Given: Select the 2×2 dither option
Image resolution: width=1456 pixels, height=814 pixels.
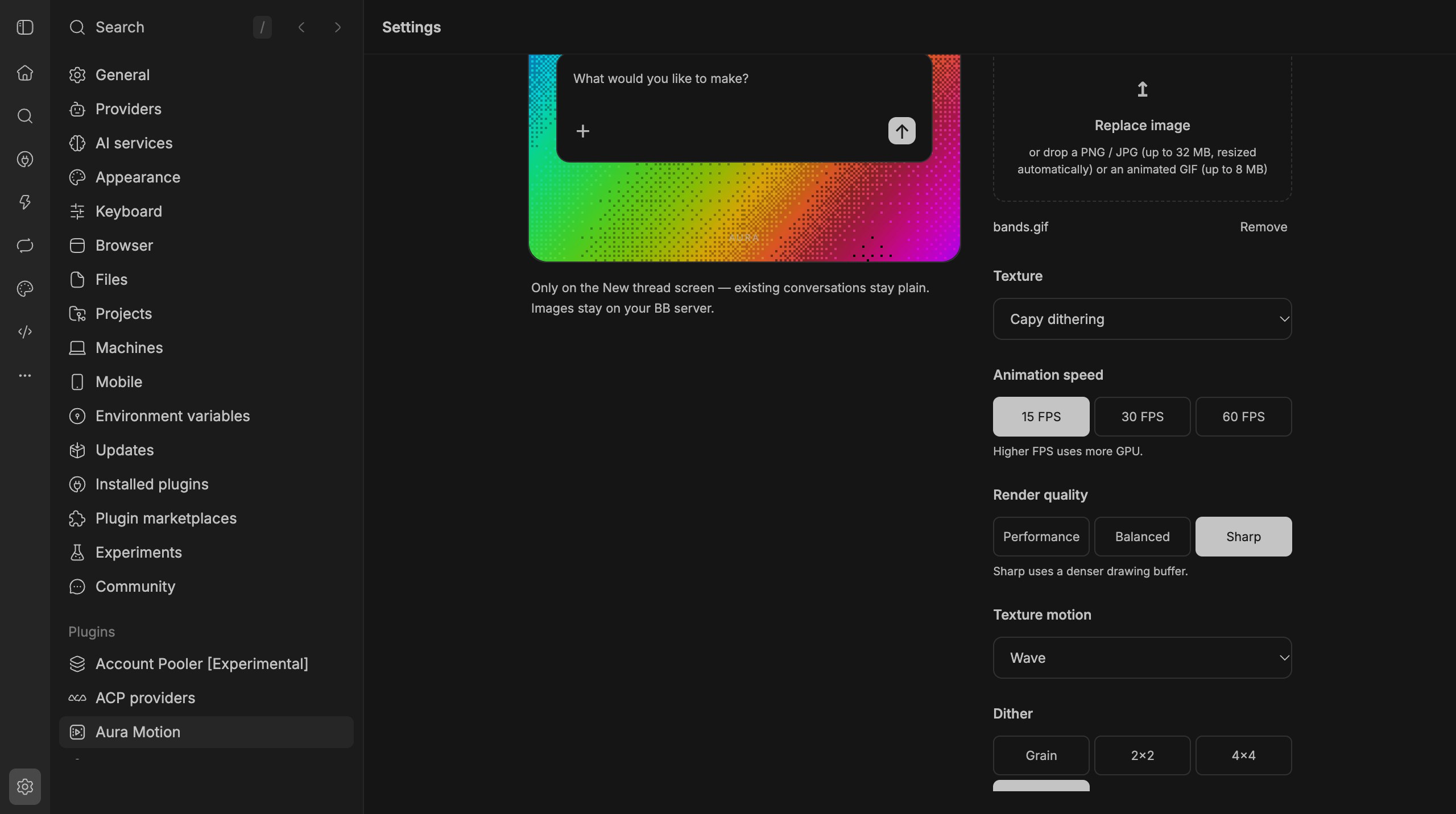Looking at the screenshot, I should click(1143, 755).
